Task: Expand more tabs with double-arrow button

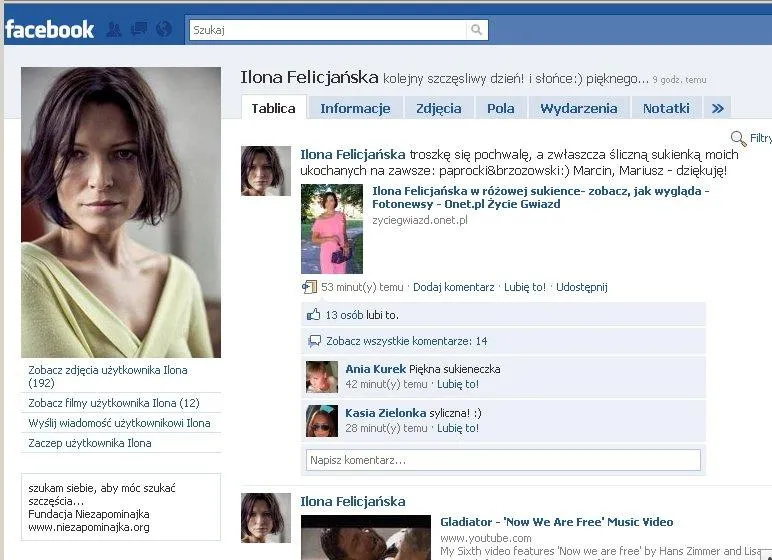Action: pyautogui.click(x=716, y=108)
